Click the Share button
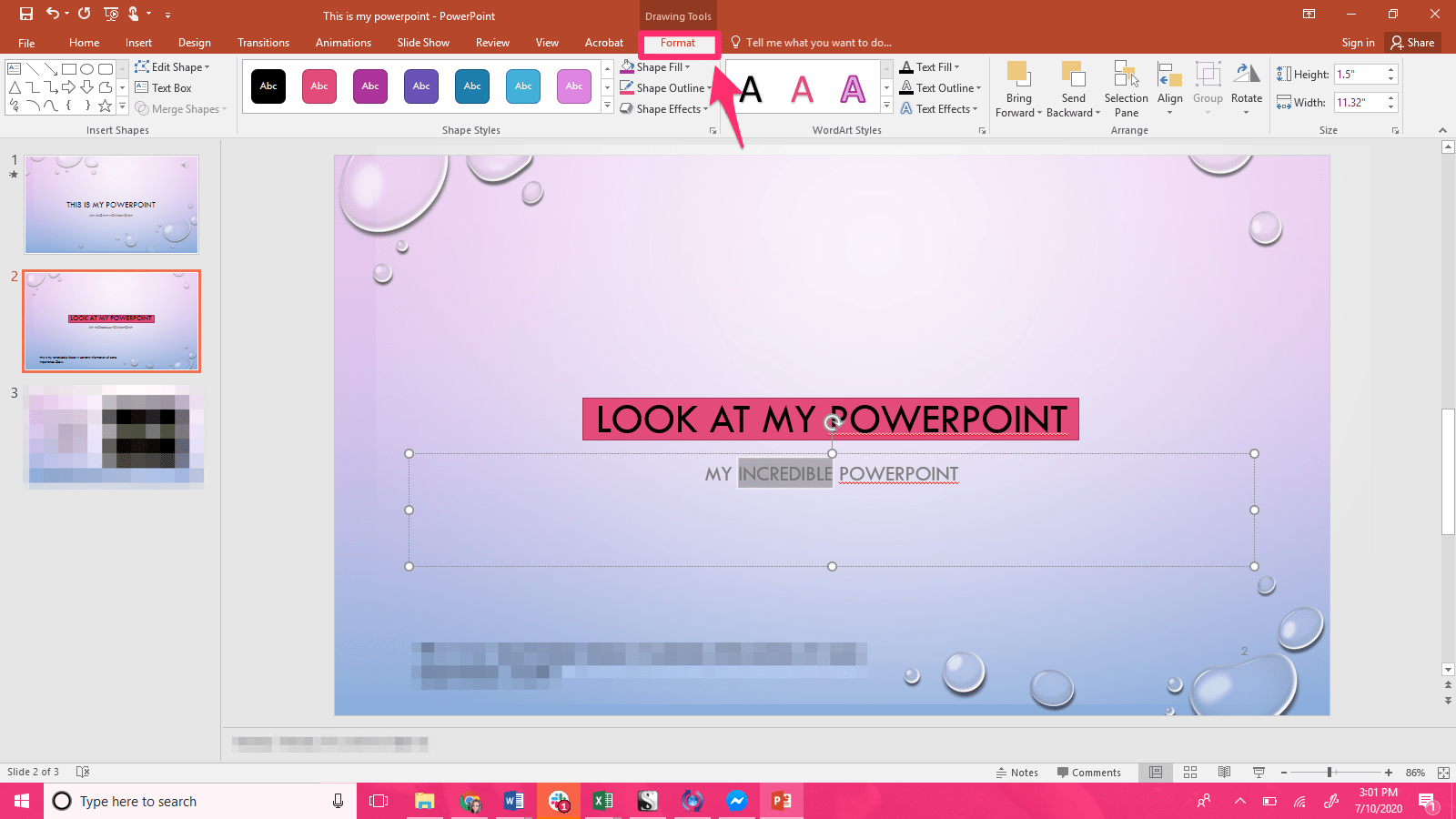The image size is (1456, 819). click(1412, 43)
